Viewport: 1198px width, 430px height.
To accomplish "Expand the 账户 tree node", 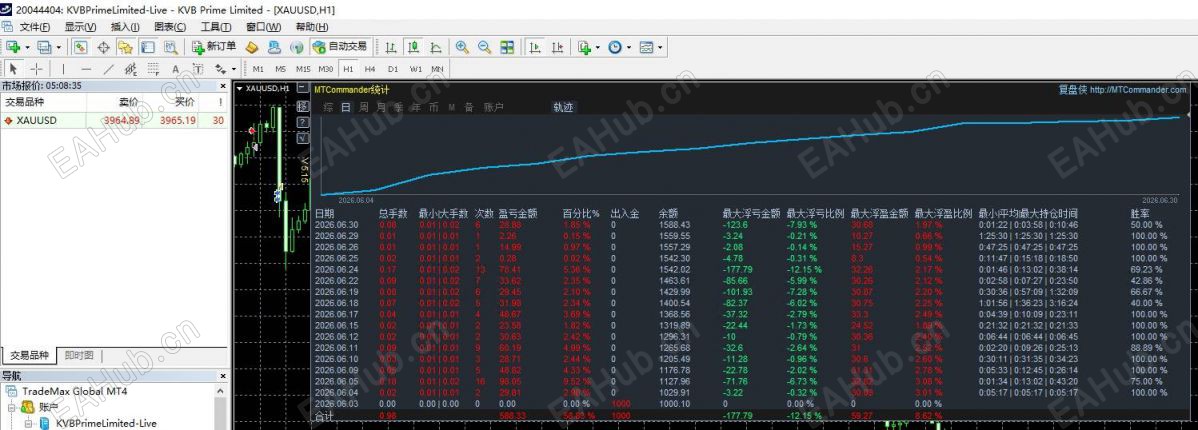I will (12, 407).
